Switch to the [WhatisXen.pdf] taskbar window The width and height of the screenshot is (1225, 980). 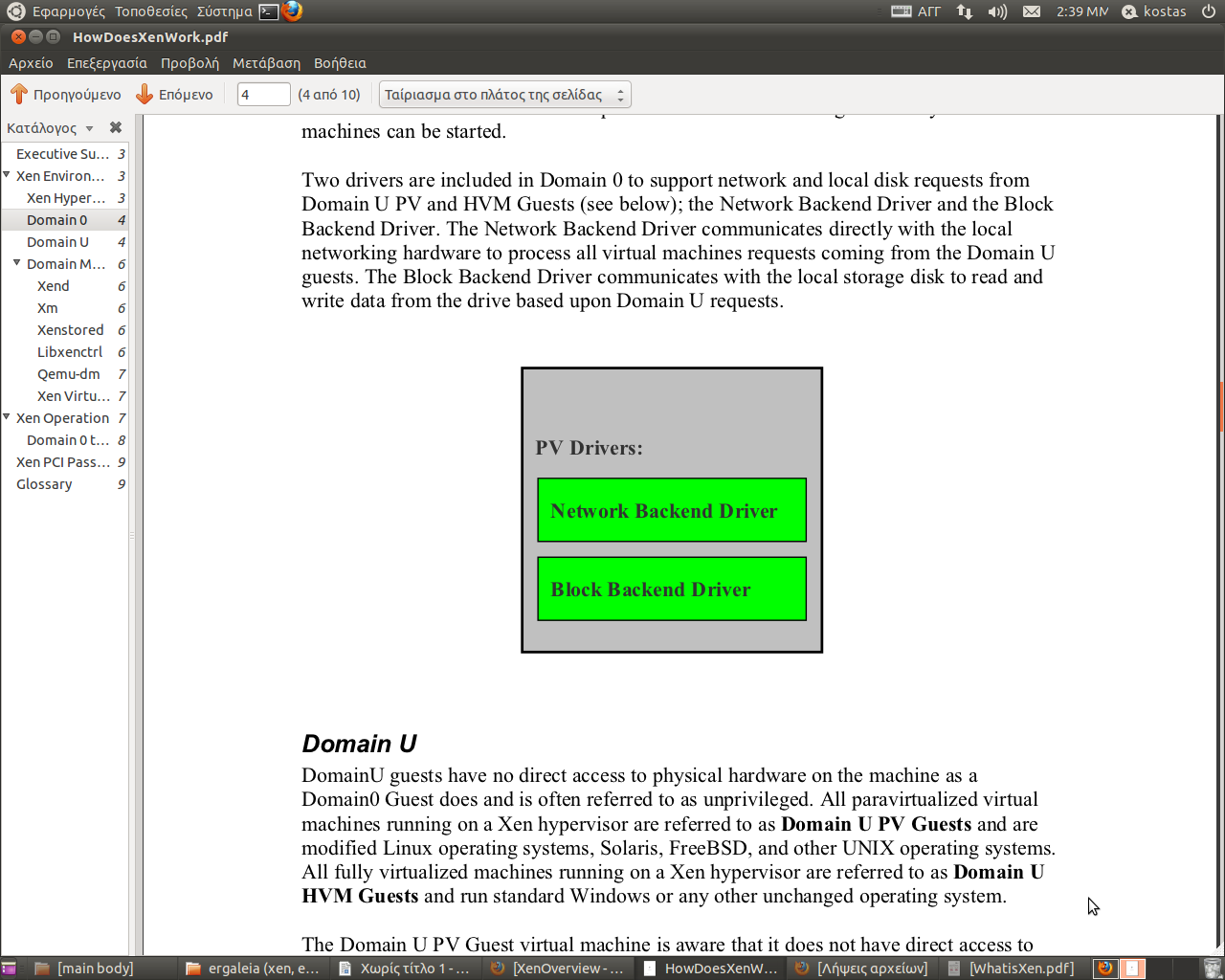[1014, 969]
